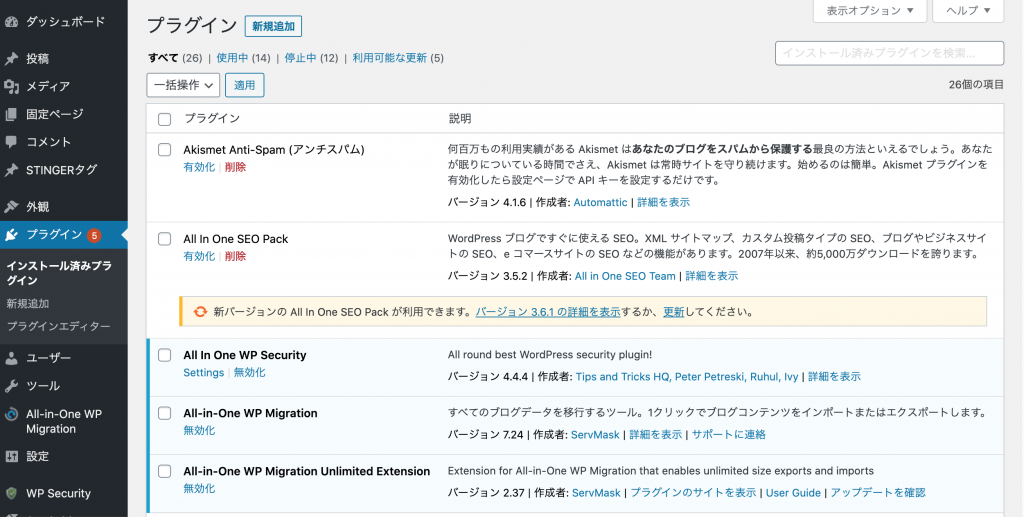The width and height of the screenshot is (1024, 517).
Task: View バージョン 3.6.1 の詳細を表示 link
Action: tap(548, 312)
